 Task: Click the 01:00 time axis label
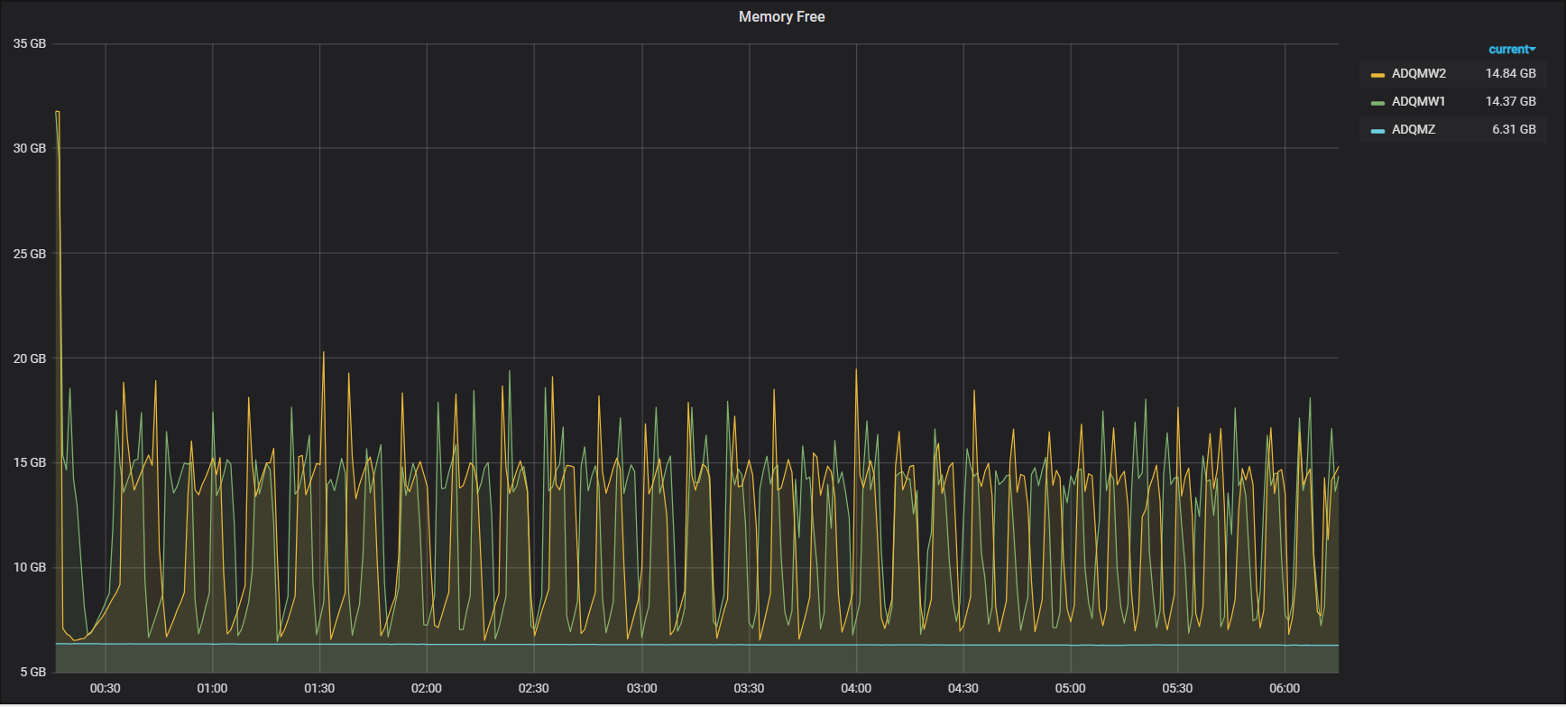point(212,688)
